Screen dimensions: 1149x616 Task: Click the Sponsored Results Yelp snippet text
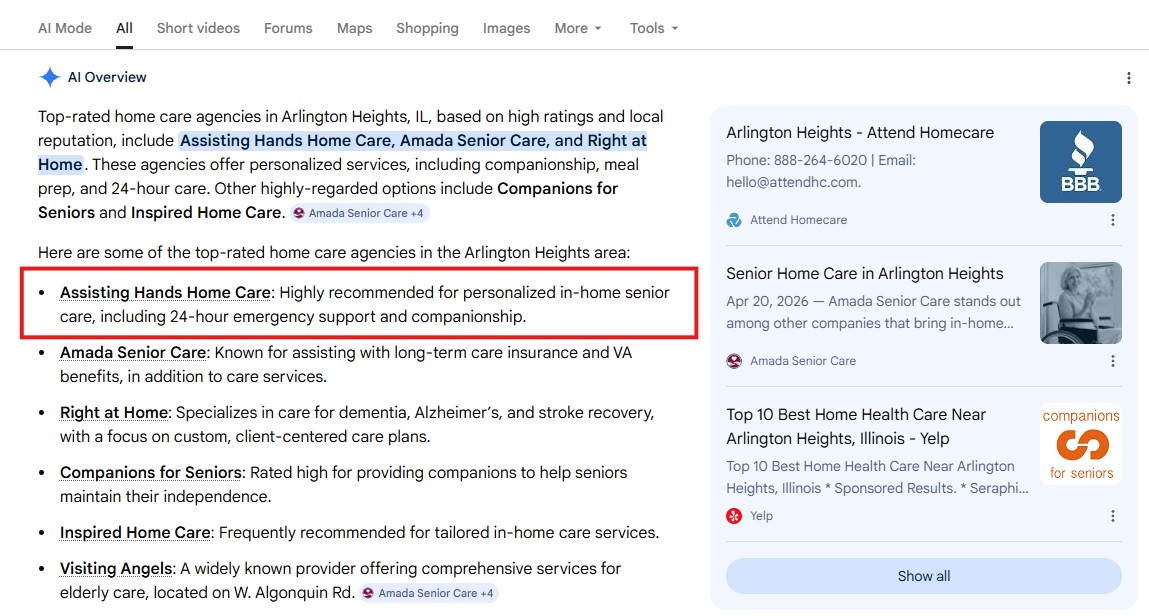tap(877, 477)
